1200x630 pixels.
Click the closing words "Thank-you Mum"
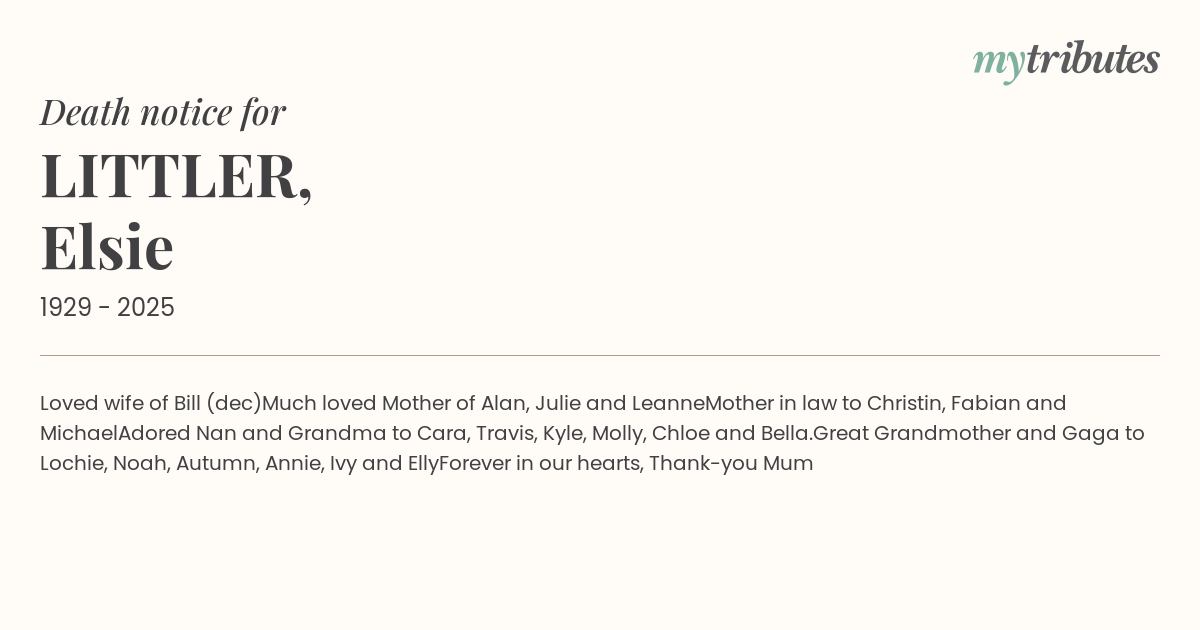pos(731,464)
